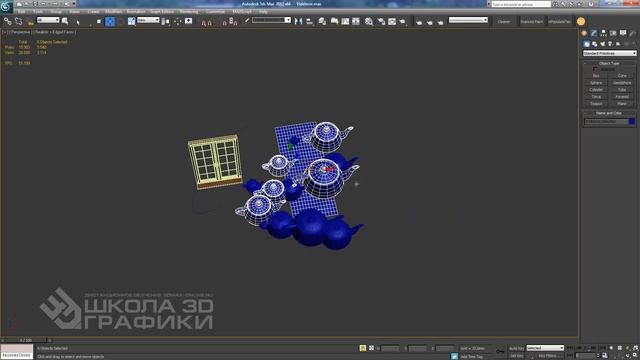Select the Geometry category icon
This screenshot has width=640, height=360.
click(x=587, y=44)
